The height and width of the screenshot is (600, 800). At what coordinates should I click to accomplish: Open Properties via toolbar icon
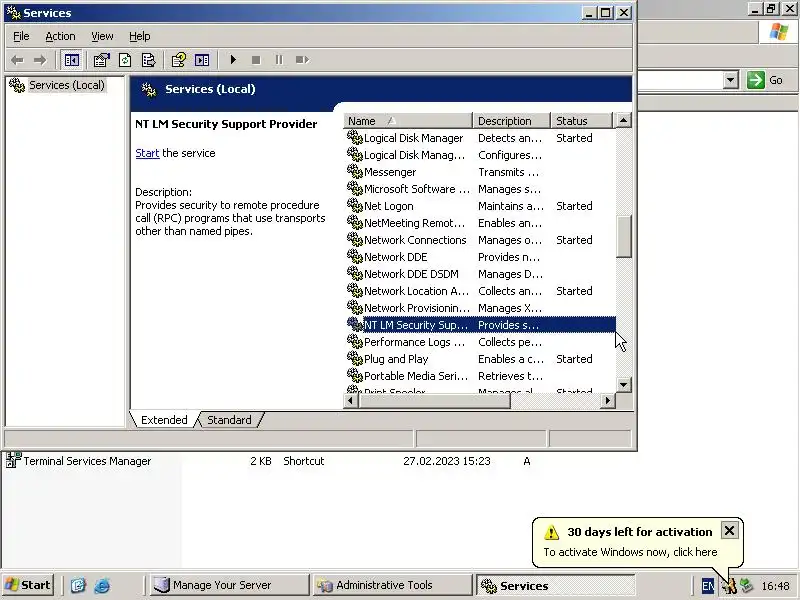point(101,60)
